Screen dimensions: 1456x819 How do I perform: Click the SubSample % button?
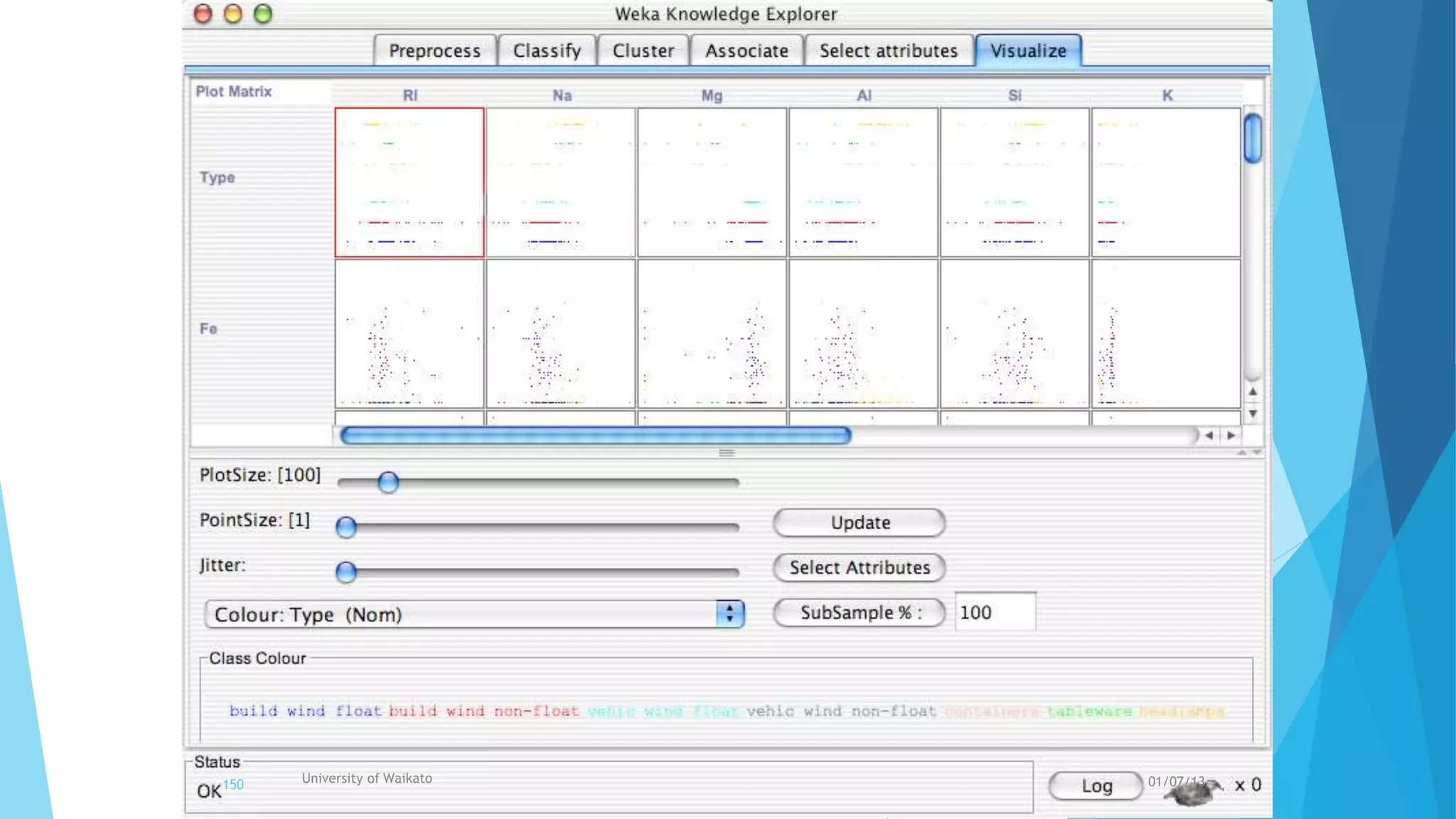pyautogui.click(x=859, y=613)
